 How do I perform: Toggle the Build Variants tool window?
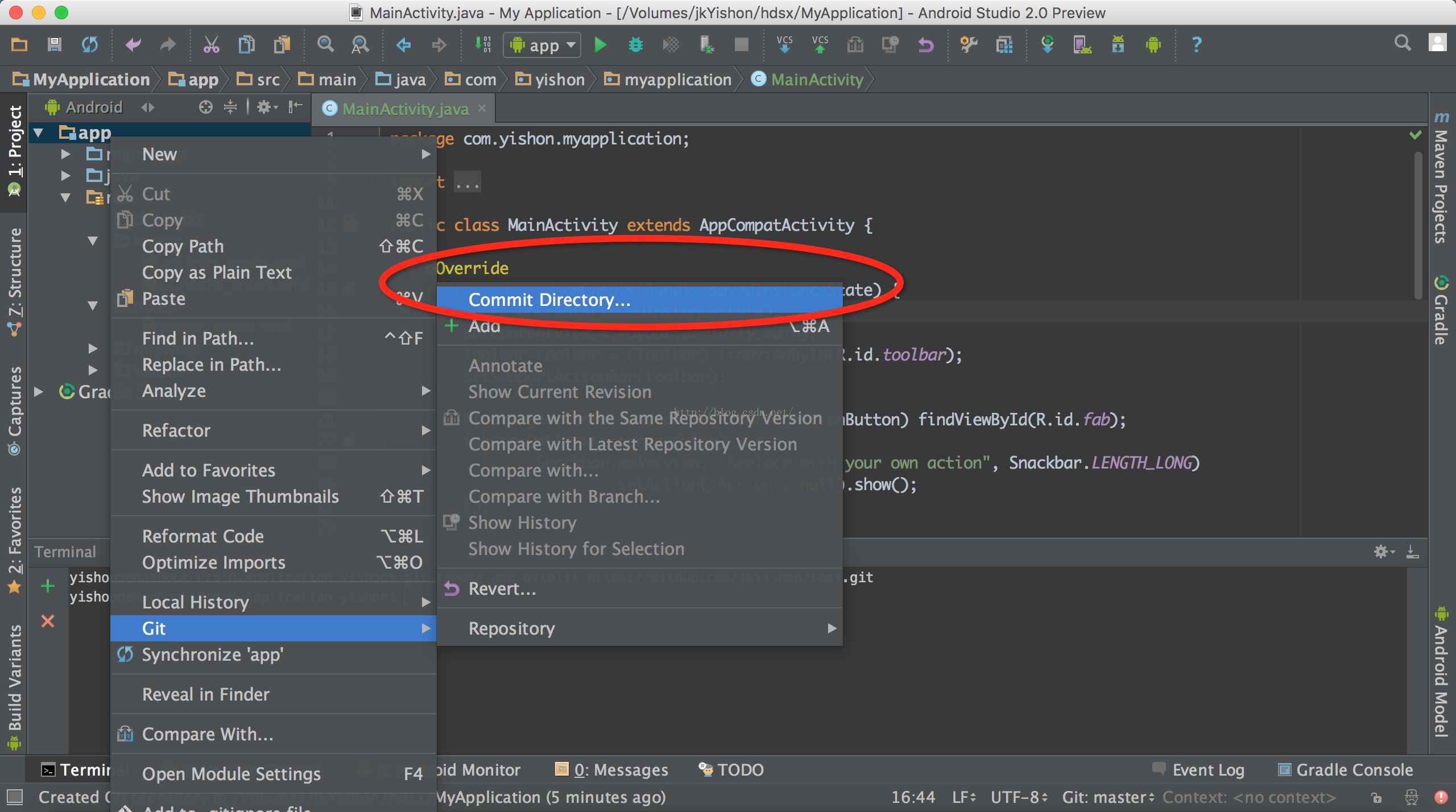pyautogui.click(x=14, y=687)
